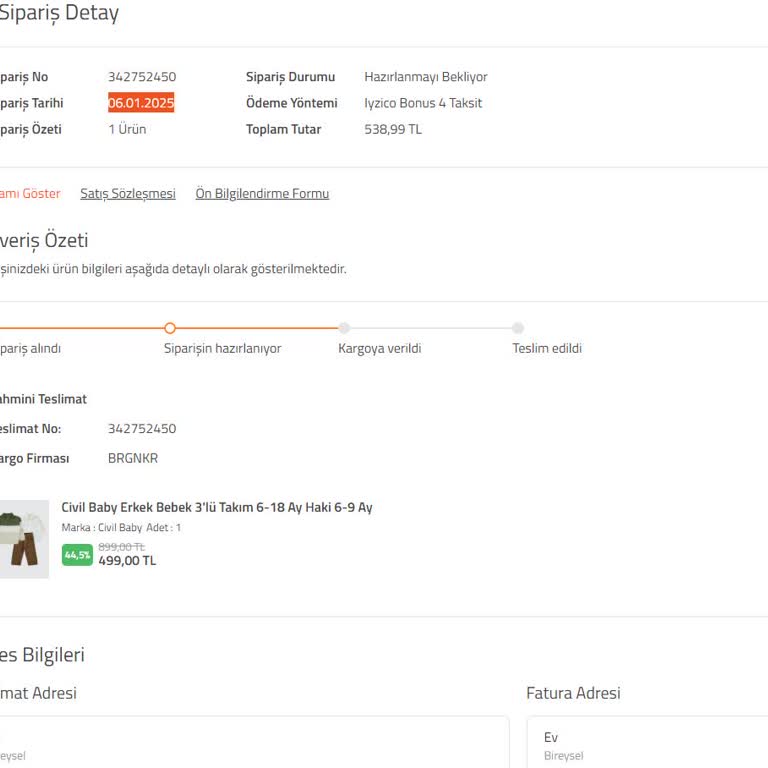Click the 'Ödeme Yöntemi' label

coord(291,103)
